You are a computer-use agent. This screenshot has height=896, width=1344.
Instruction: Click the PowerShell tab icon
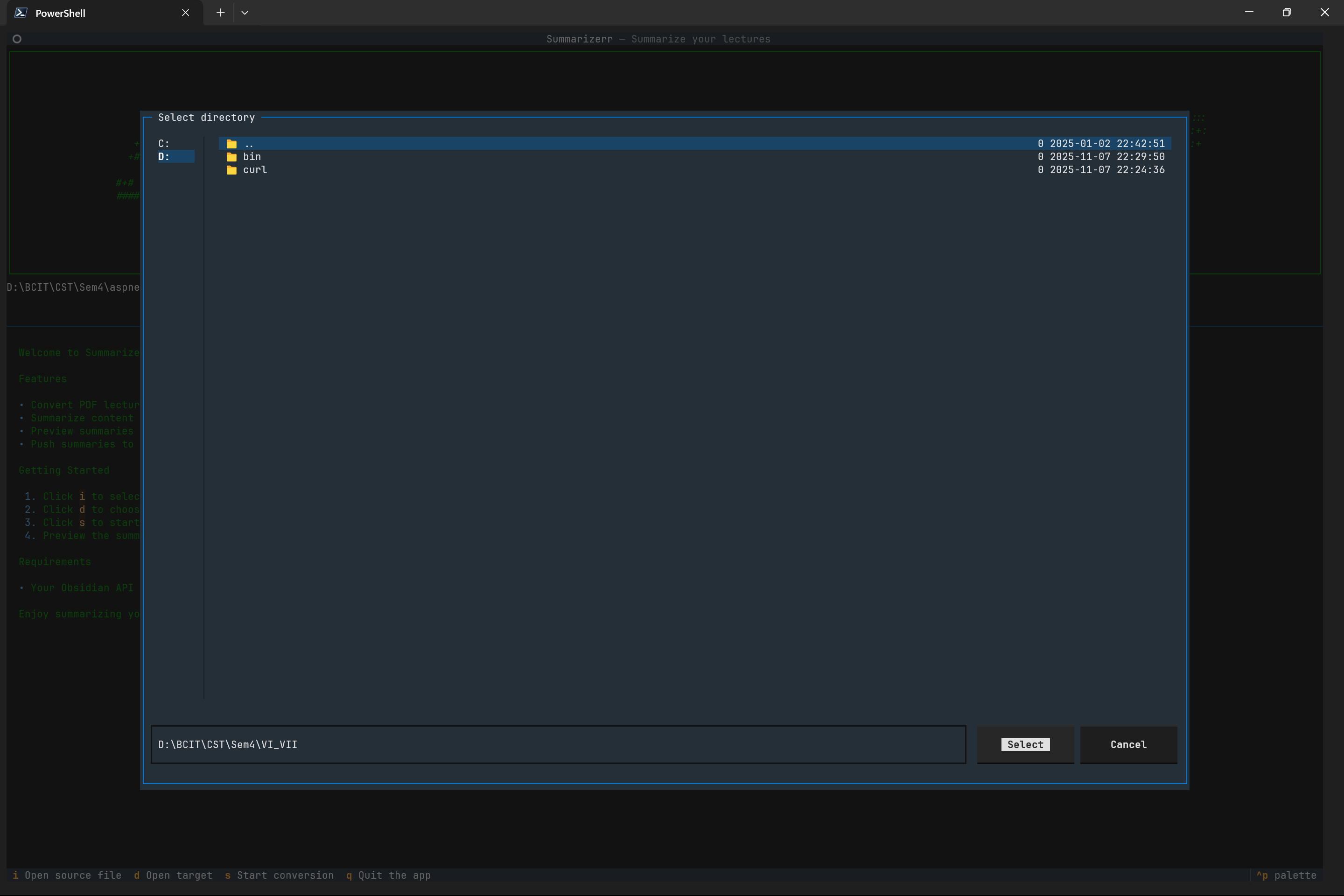[21, 13]
